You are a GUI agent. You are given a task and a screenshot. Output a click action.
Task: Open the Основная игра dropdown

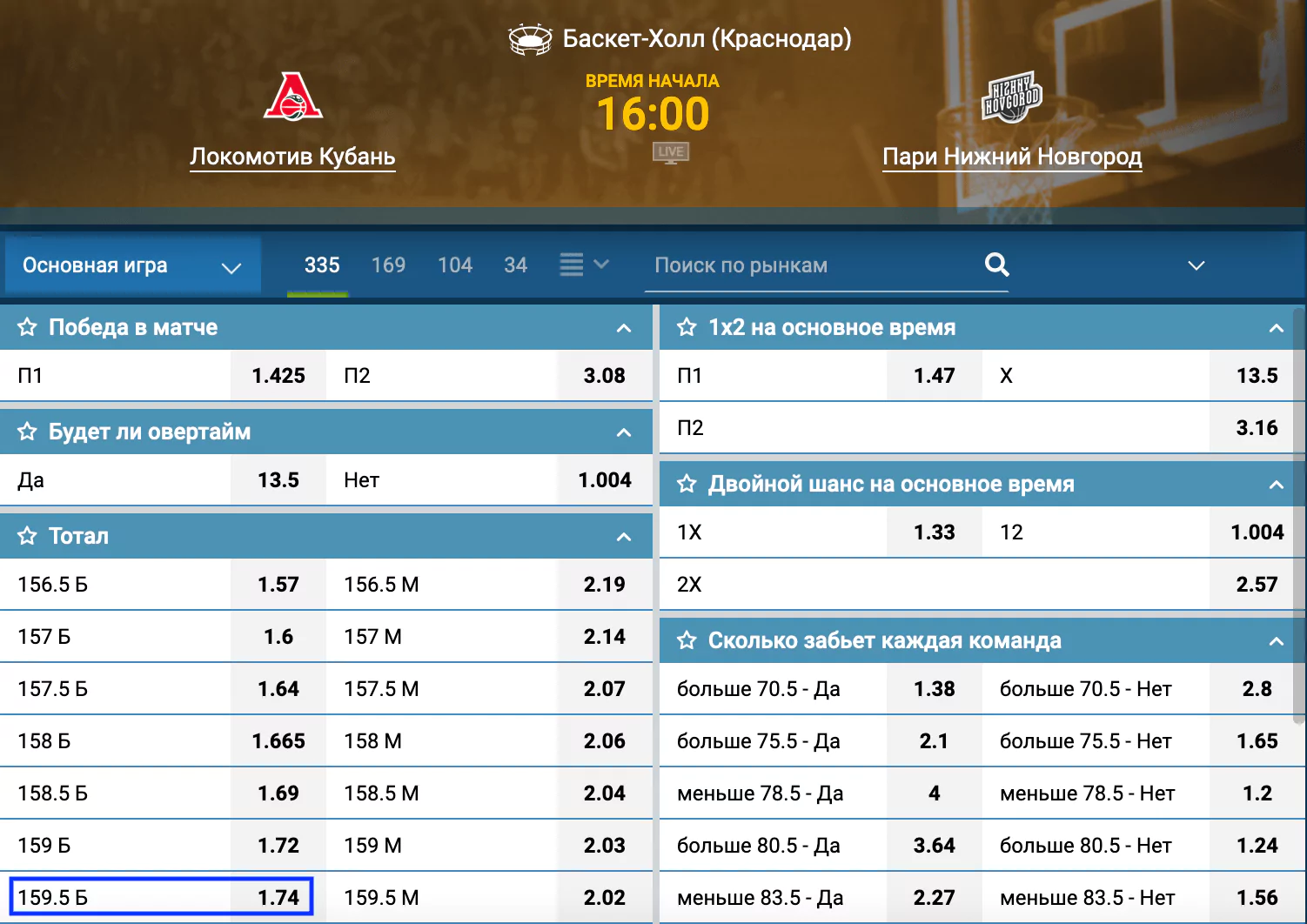[x=133, y=265]
